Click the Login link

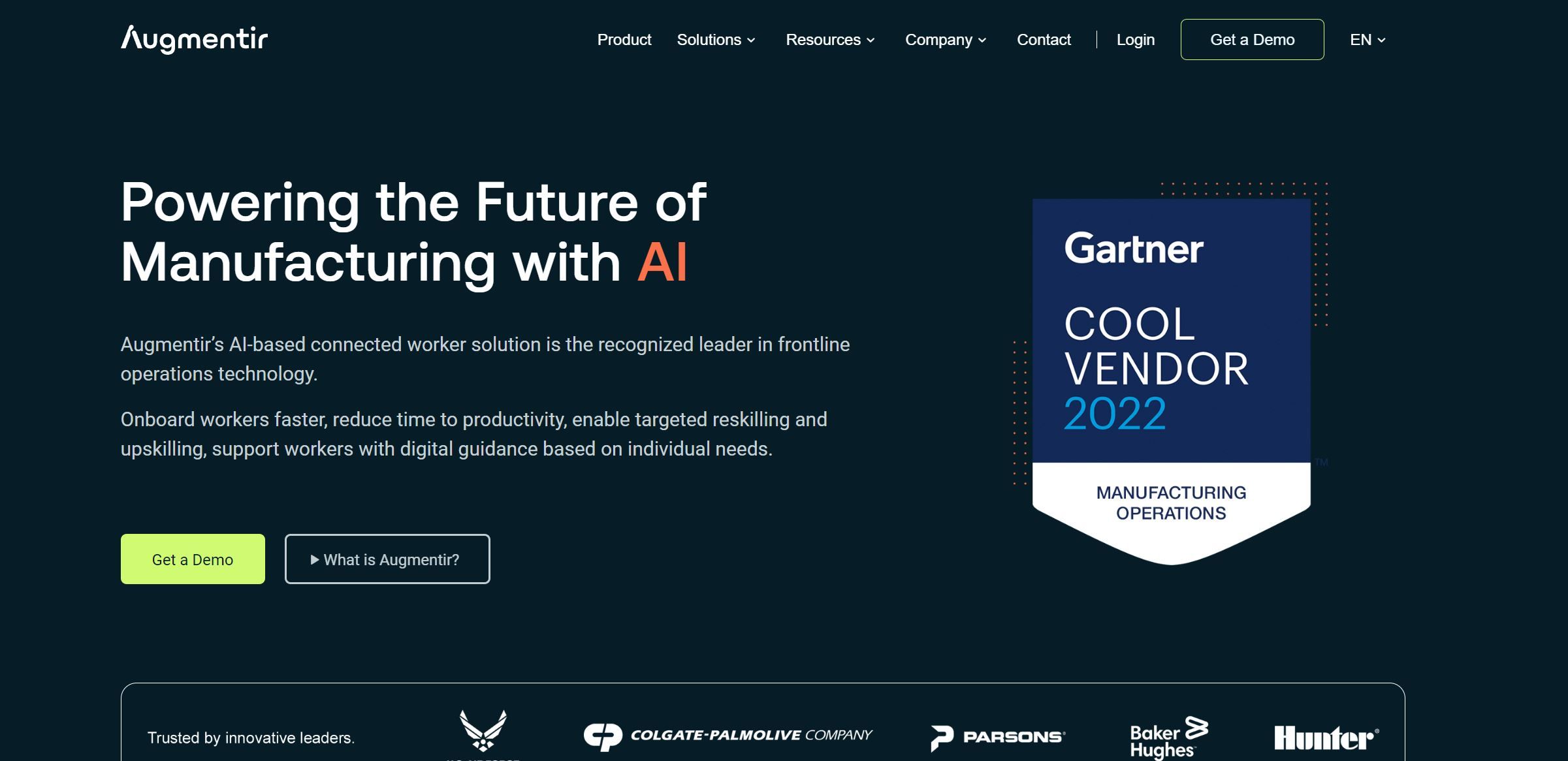pyautogui.click(x=1135, y=39)
